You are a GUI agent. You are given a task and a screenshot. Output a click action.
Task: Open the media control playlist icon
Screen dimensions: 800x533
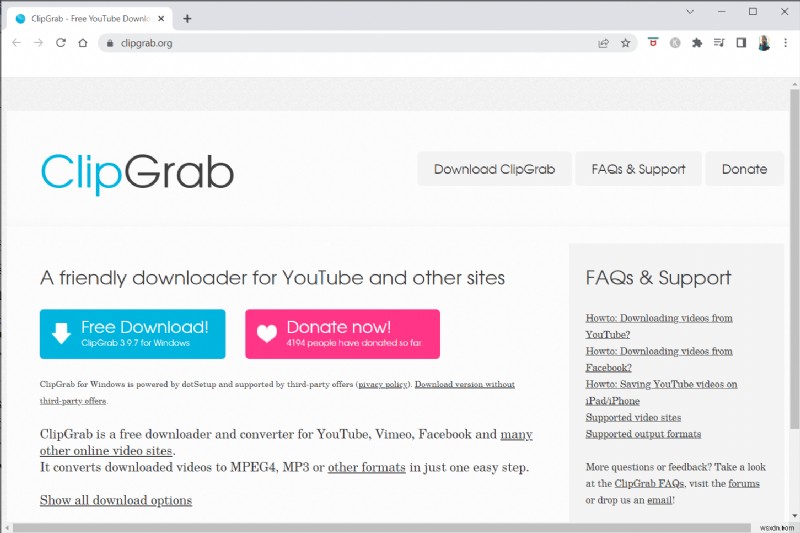tap(719, 43)
